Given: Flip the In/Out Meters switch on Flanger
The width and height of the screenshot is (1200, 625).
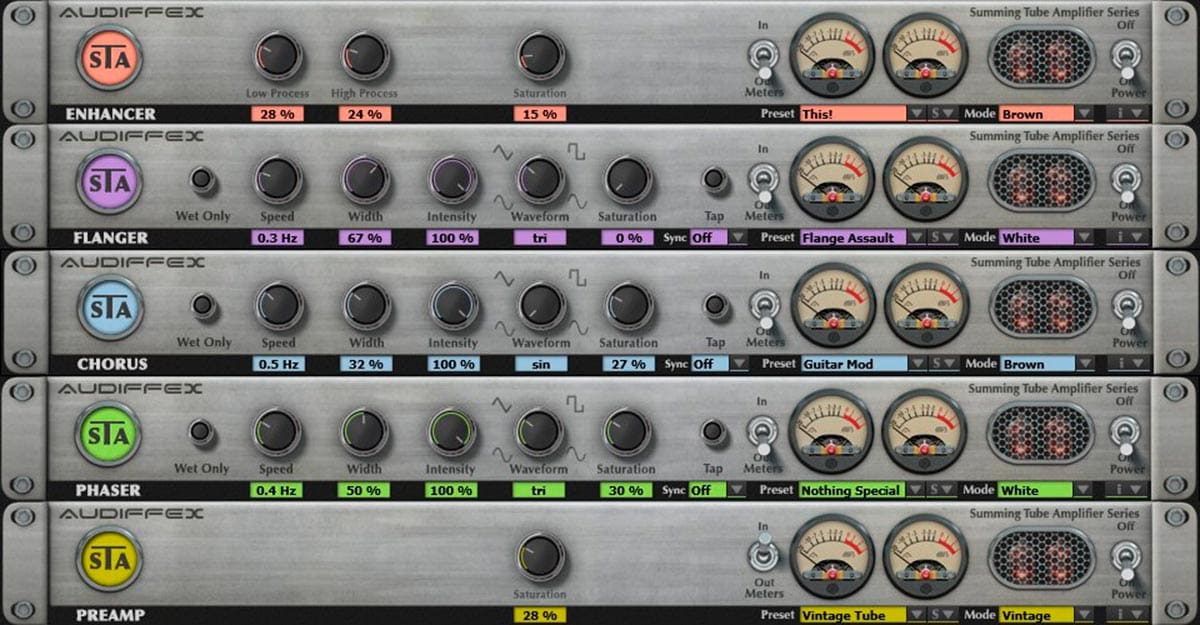Looking at the screenshot, I should point(764,183).
